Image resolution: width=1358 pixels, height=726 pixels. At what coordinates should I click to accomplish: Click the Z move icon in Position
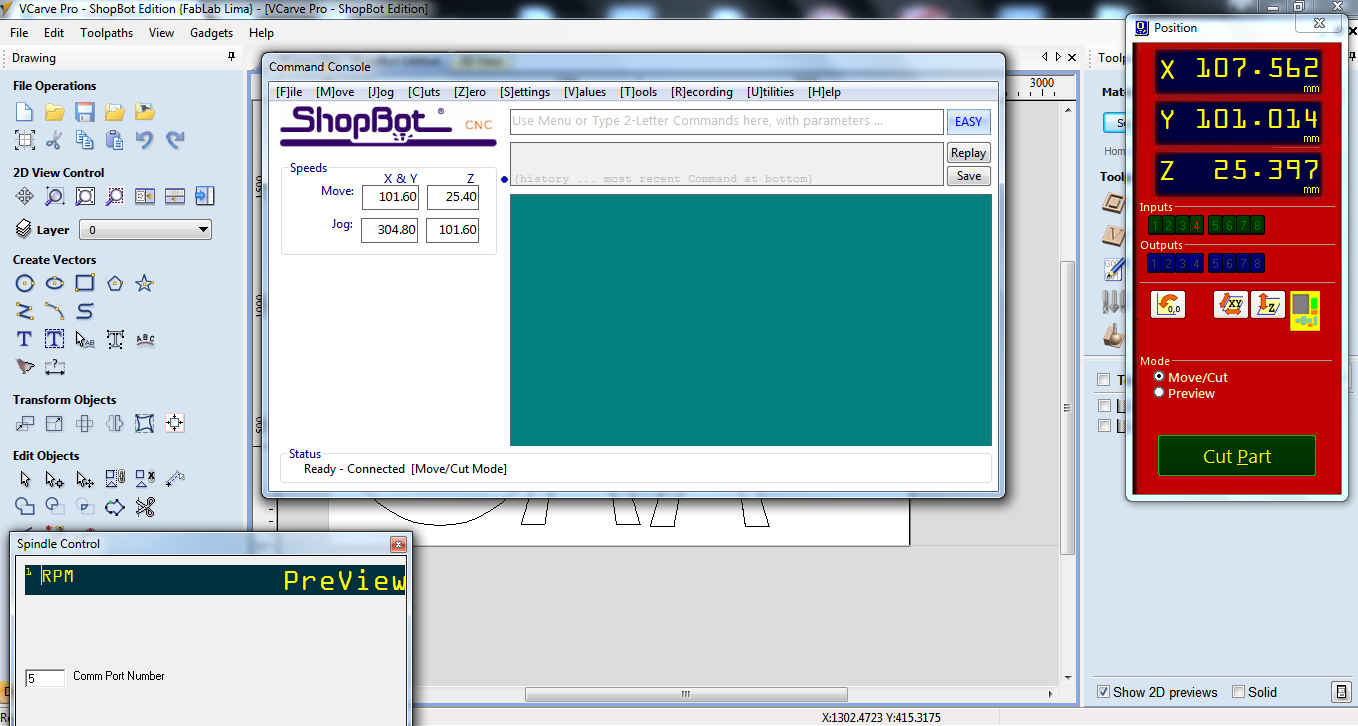click(1268, 305)
